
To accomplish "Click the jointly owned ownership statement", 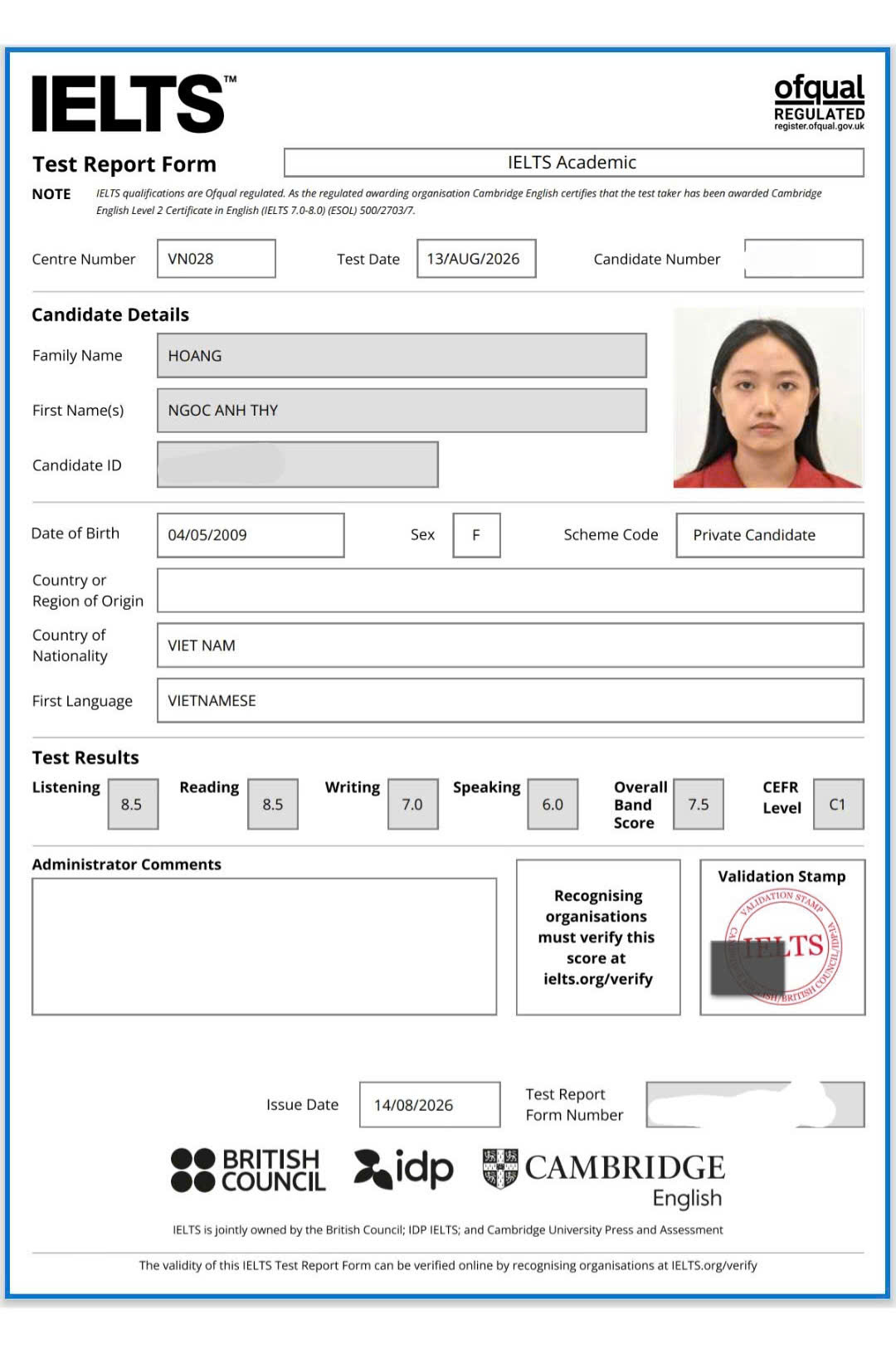I will 448,1229.
